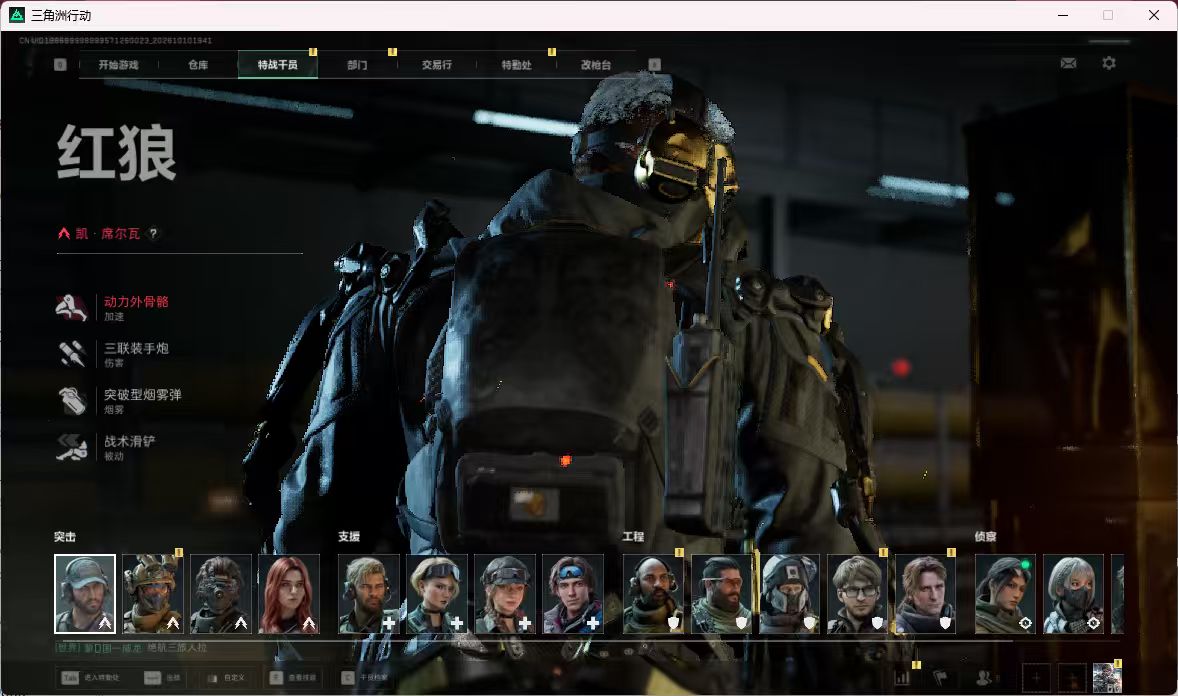Select the 工程 operator wearing clear glasses
Image resolution: width=1178 pixels, height=696 pixels.
tap(857, 594)
